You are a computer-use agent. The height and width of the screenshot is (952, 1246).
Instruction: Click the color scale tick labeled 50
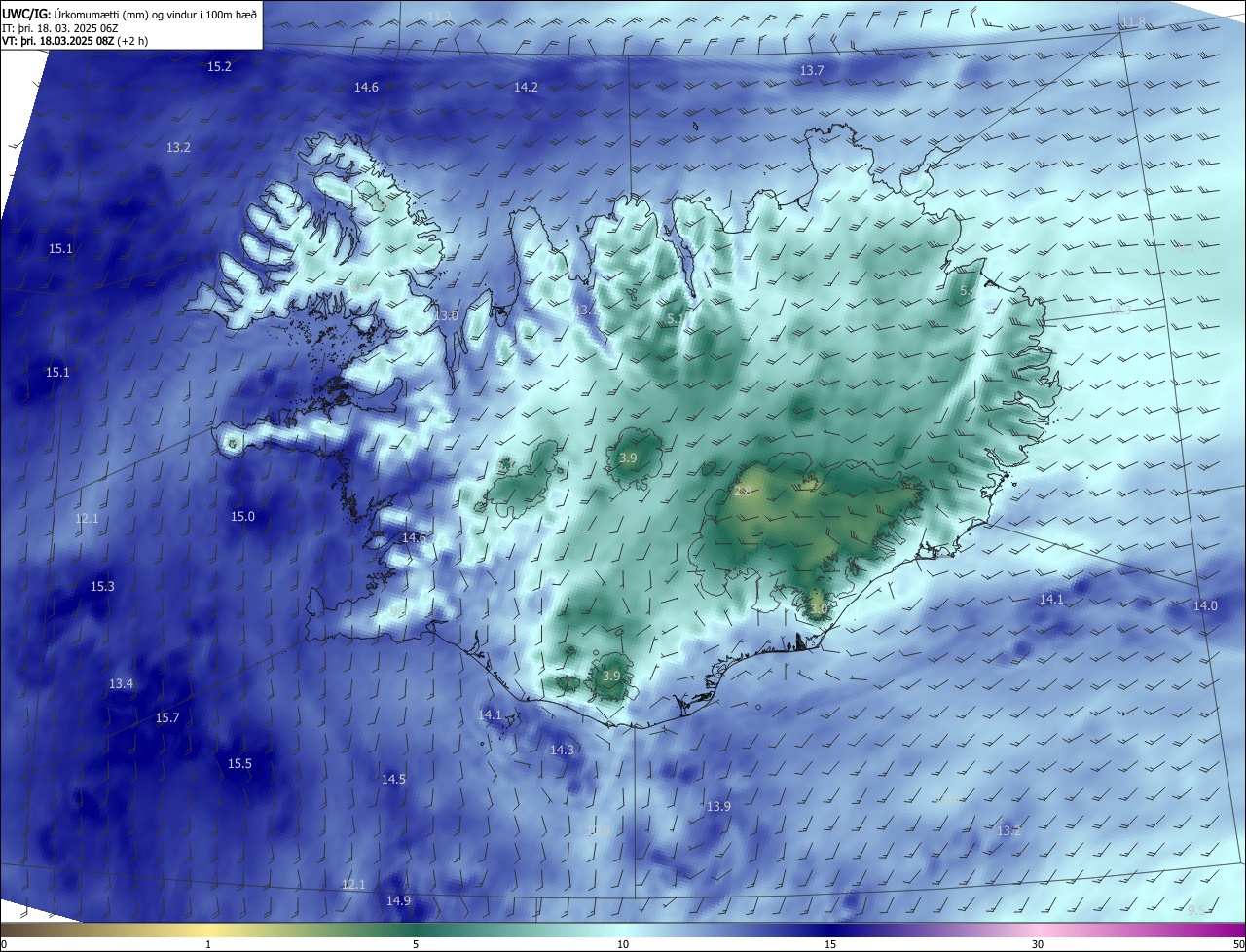1238,944
